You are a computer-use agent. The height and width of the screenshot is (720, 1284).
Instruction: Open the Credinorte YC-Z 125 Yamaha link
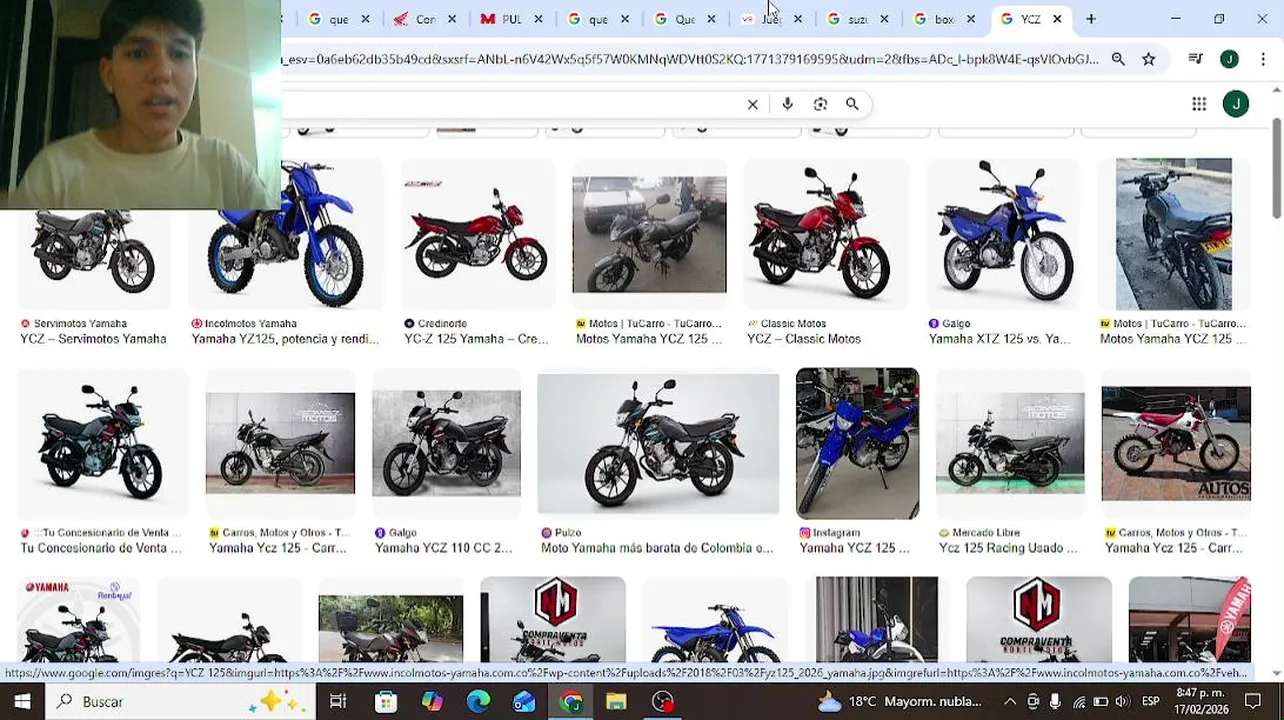pos(476,339)
